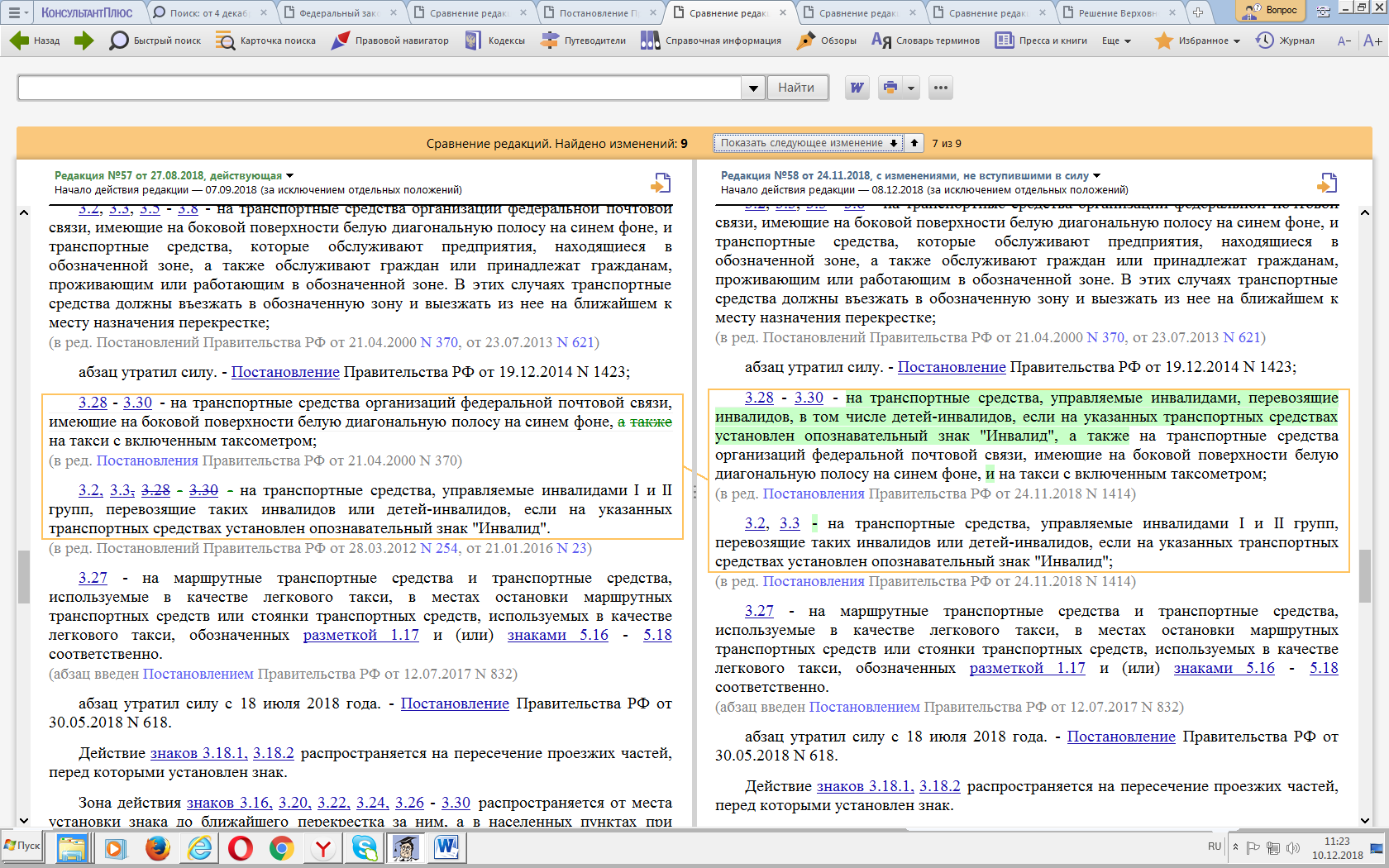This screenshot has width=1389, height=868.
Task: Click the search input field
Action: pyautogui.click(x=380, y=88)
